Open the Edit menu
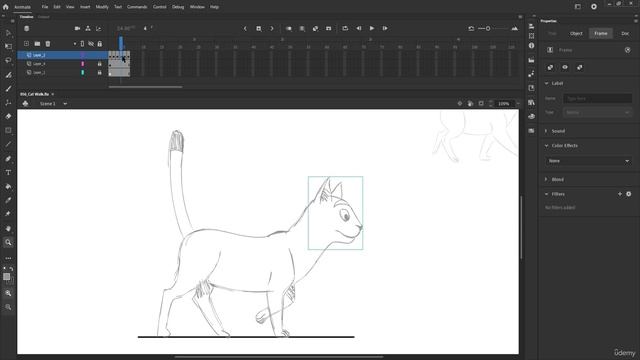This screenshot has width=640, height=360. point(57,7)
